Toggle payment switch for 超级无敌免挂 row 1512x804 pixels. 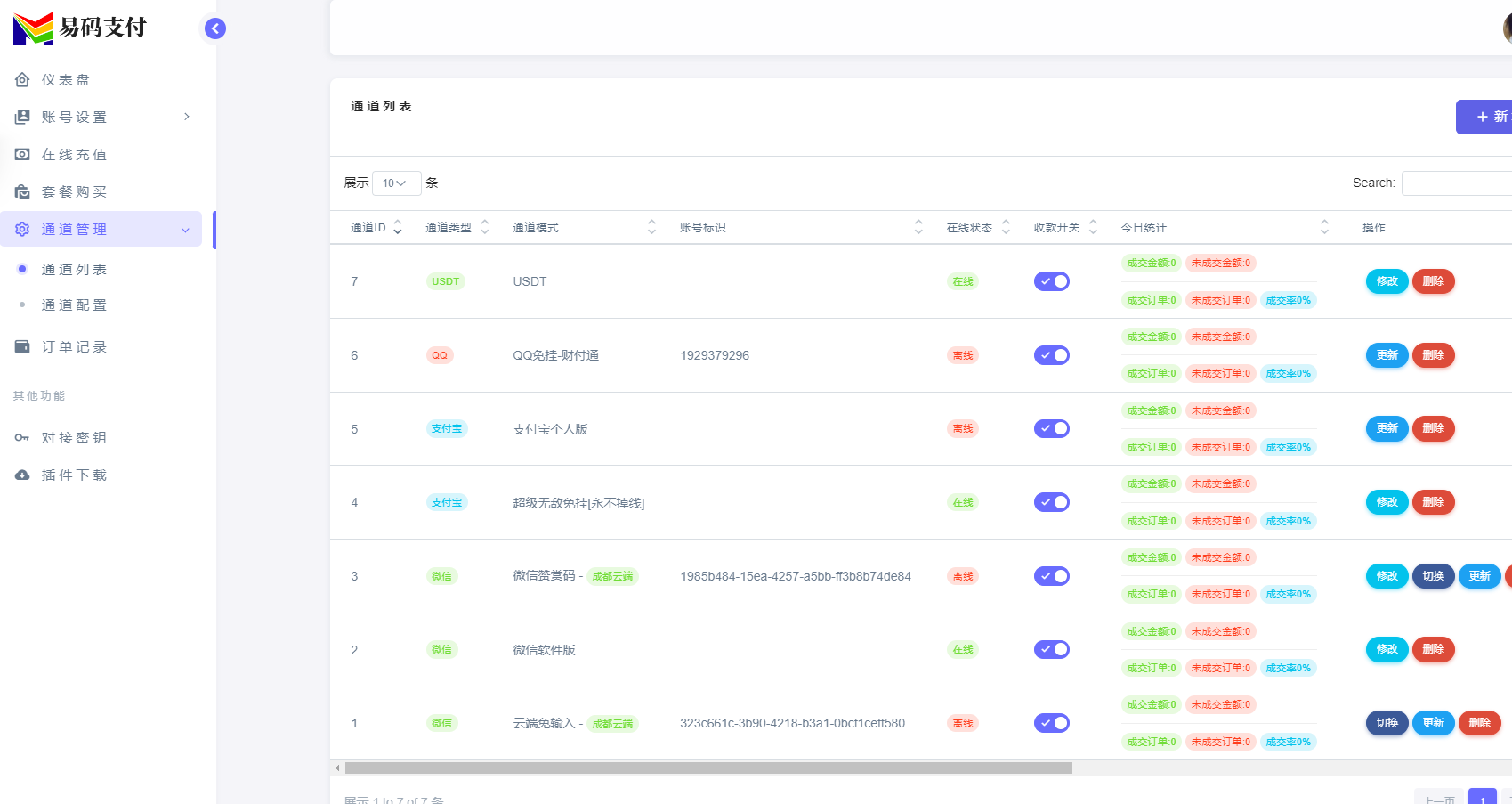[1051, 502]
